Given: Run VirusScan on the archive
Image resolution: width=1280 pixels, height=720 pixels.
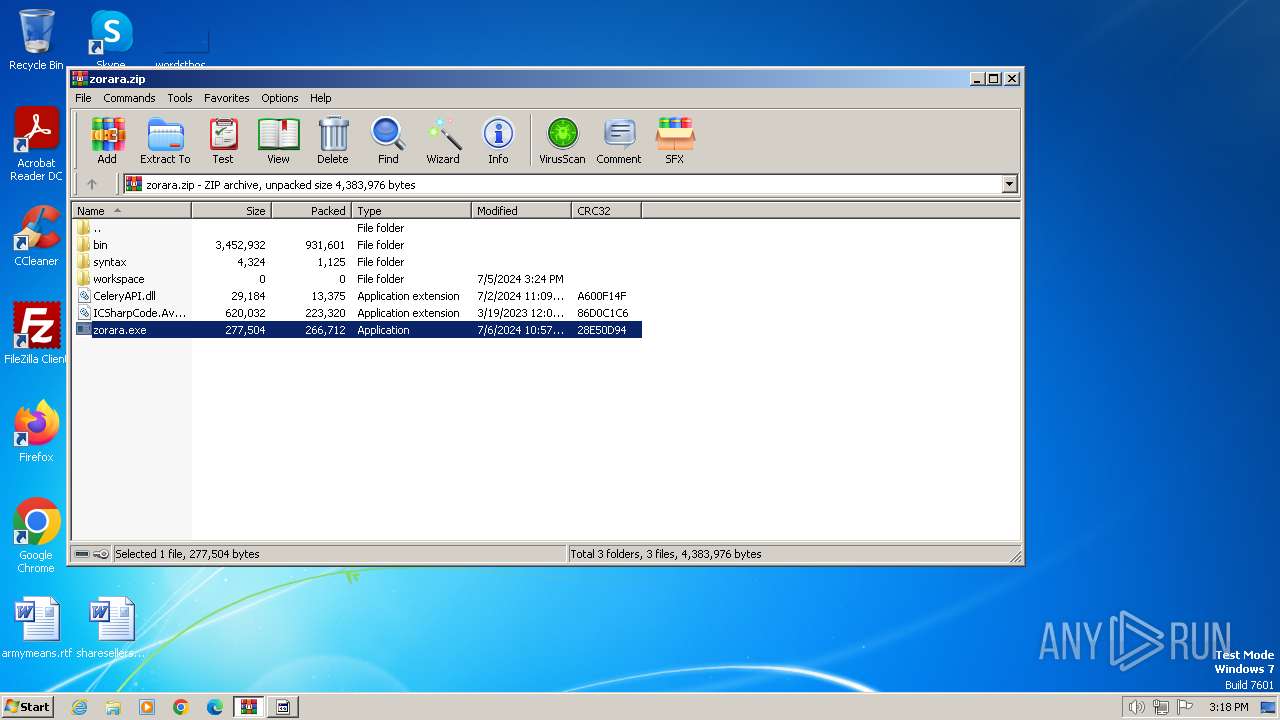Looking at the screenshot, I should click(562, 140).
